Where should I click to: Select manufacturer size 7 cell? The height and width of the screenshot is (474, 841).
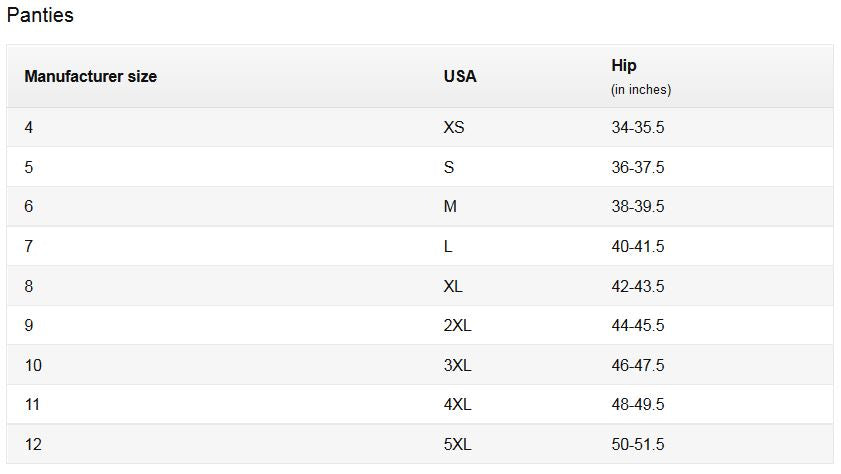pyautogui.click(x=29, y=247)
